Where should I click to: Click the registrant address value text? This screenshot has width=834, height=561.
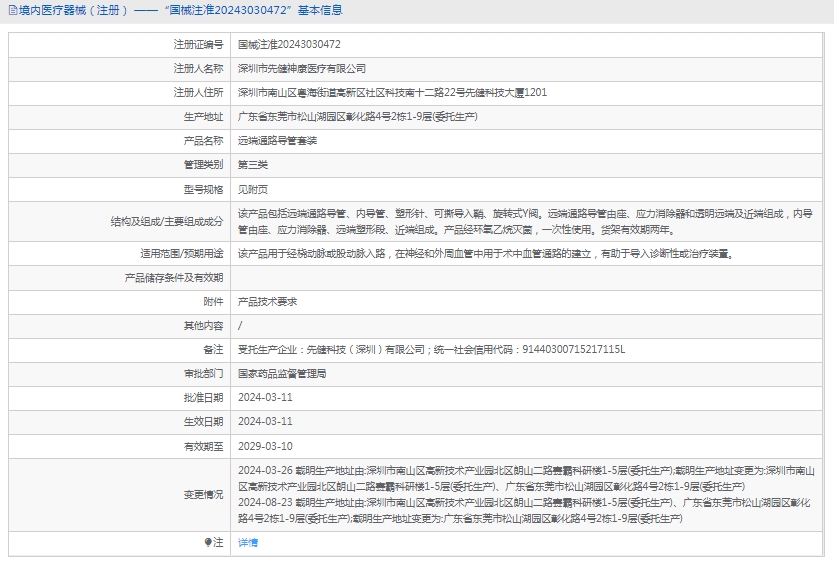(392, 93)
